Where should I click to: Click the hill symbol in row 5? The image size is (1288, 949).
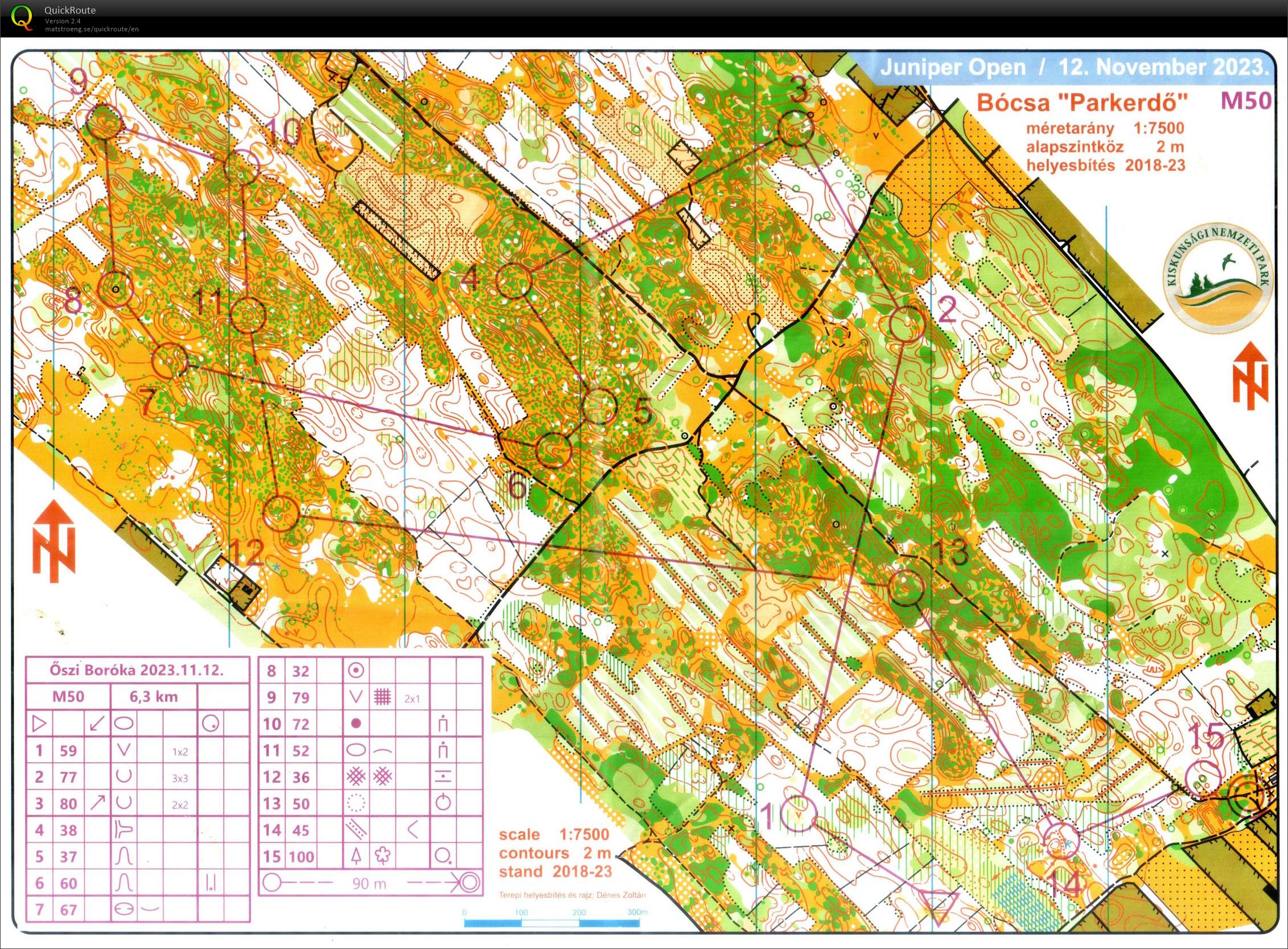click(x=124, y=857)
